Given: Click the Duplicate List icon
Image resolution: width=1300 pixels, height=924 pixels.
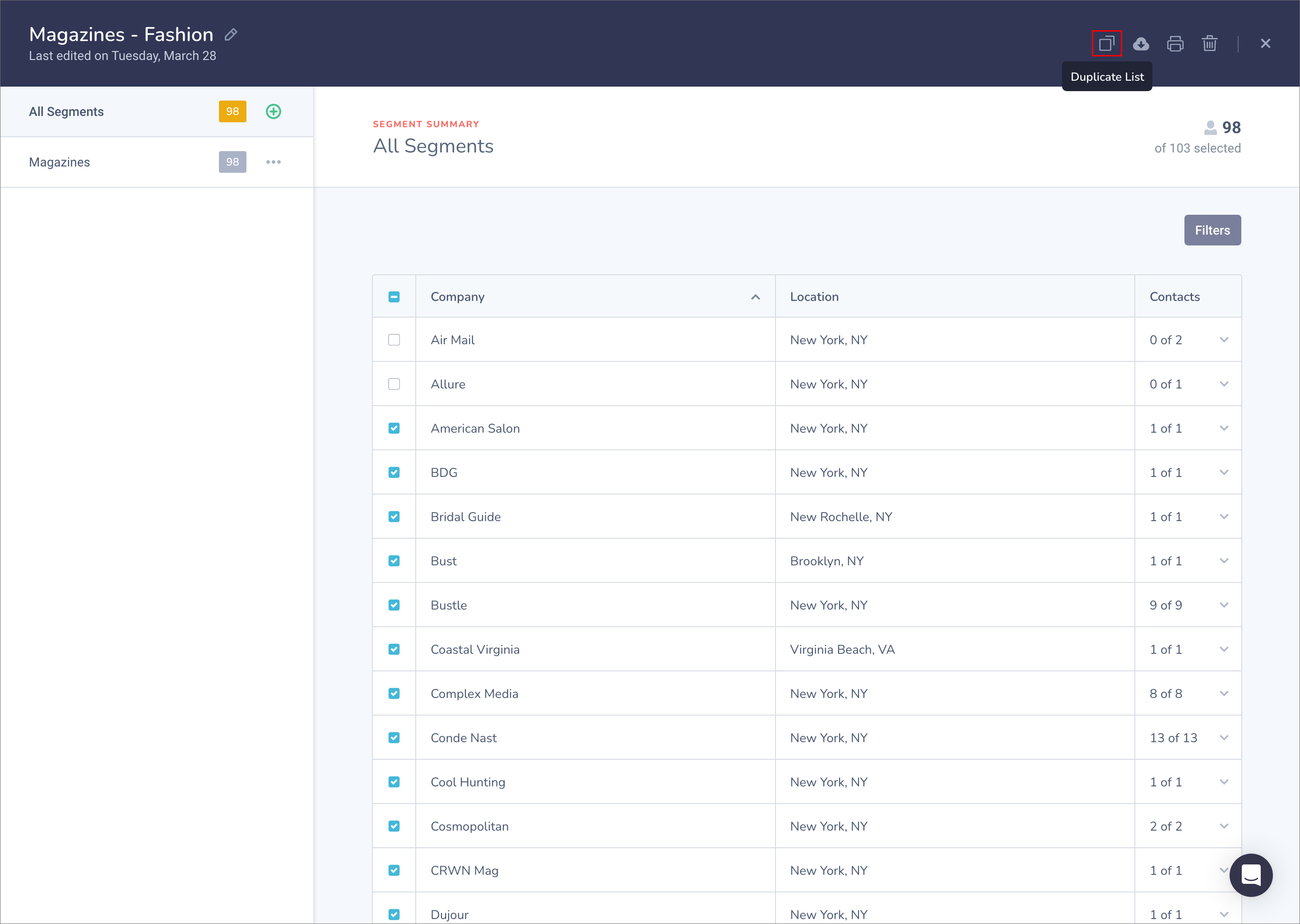Looking at the screenshot, I should tap(1106, 43).
